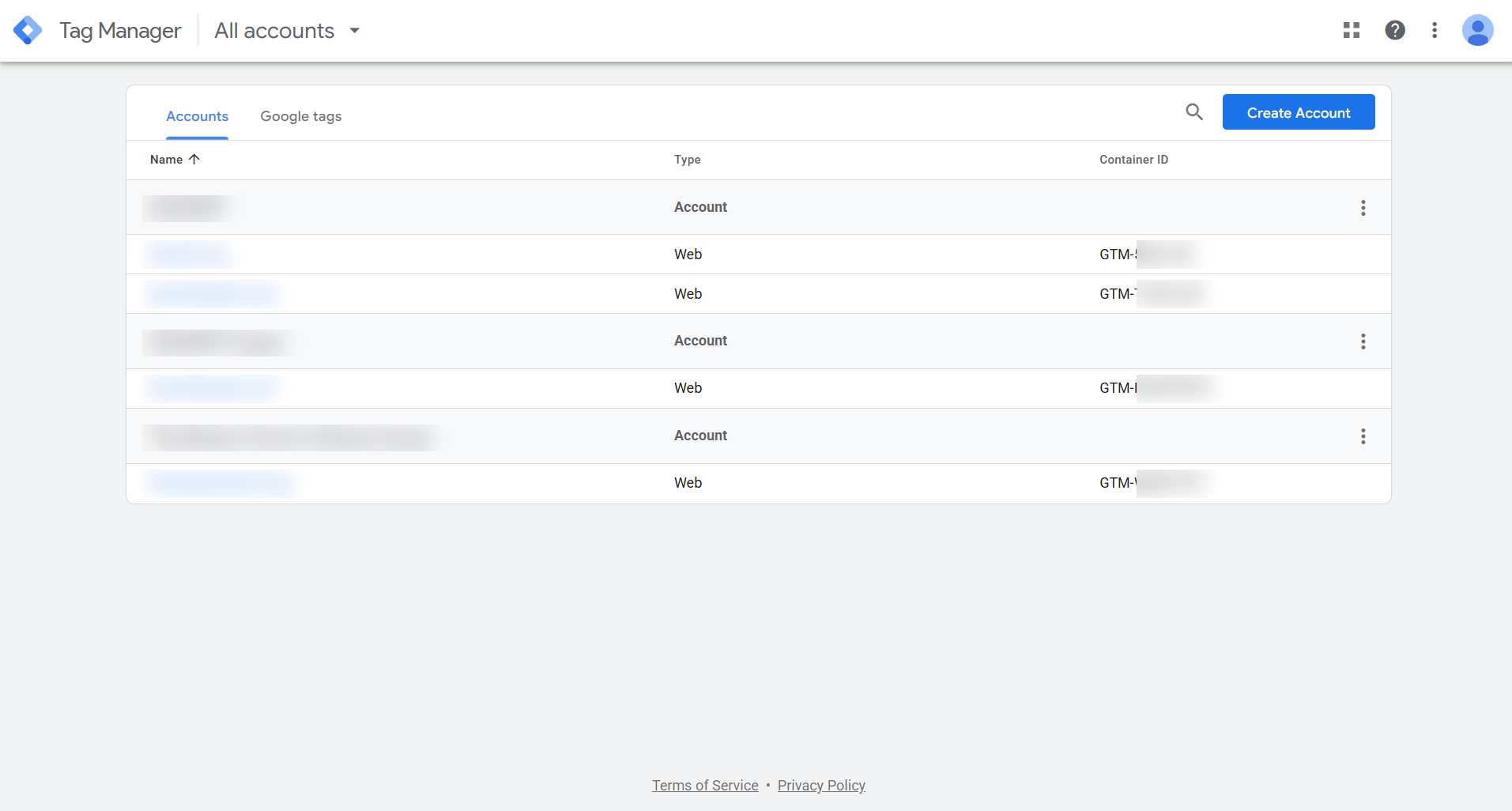Open the Privacy Policy link
The image size is (1512, 811).
(x=821, y=786)
